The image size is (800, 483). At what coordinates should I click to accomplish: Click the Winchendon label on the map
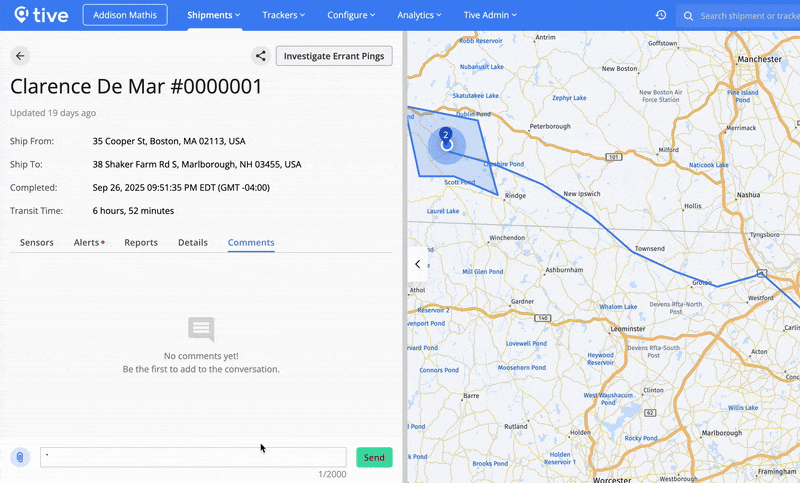[x=507, y=238]
